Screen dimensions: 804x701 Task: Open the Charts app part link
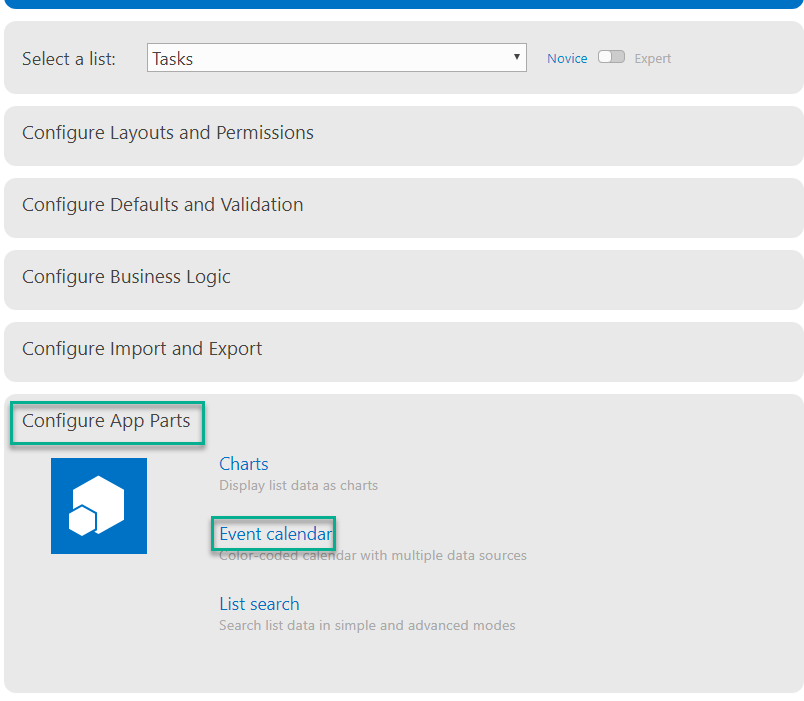(x=244, y=464)
